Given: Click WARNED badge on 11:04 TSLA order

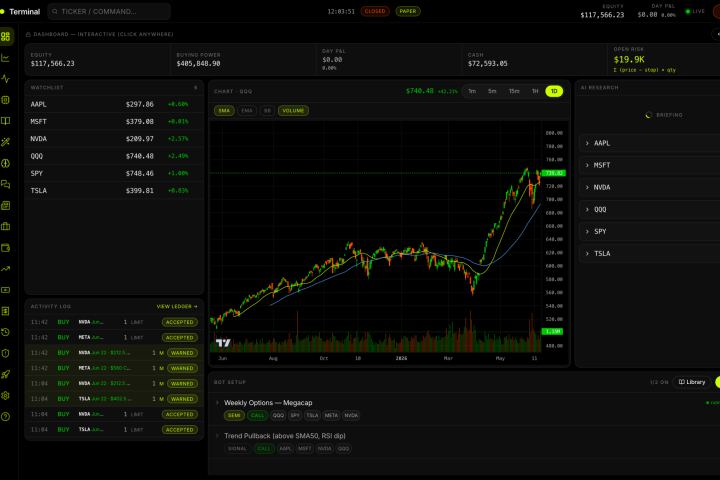Looking at the screenshot, I should click(x=182, y=399).
